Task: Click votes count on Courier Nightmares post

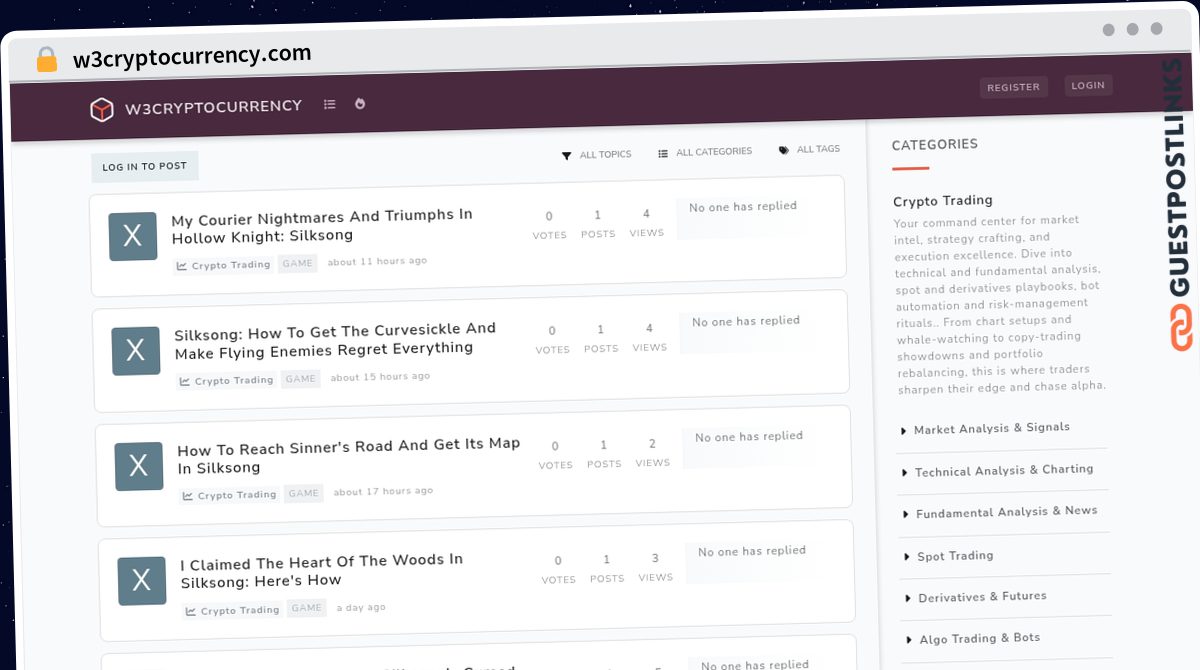Action: 549,225
